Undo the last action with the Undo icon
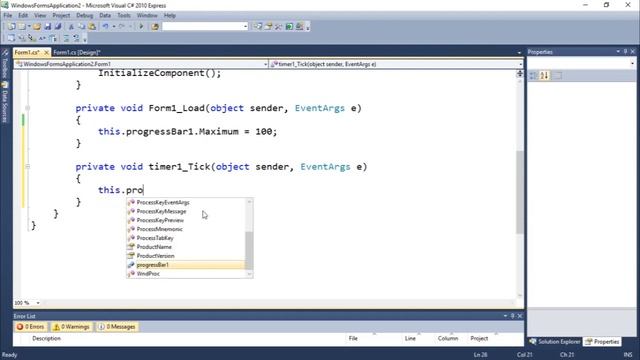The image size is (640, 360). (106, 27)
